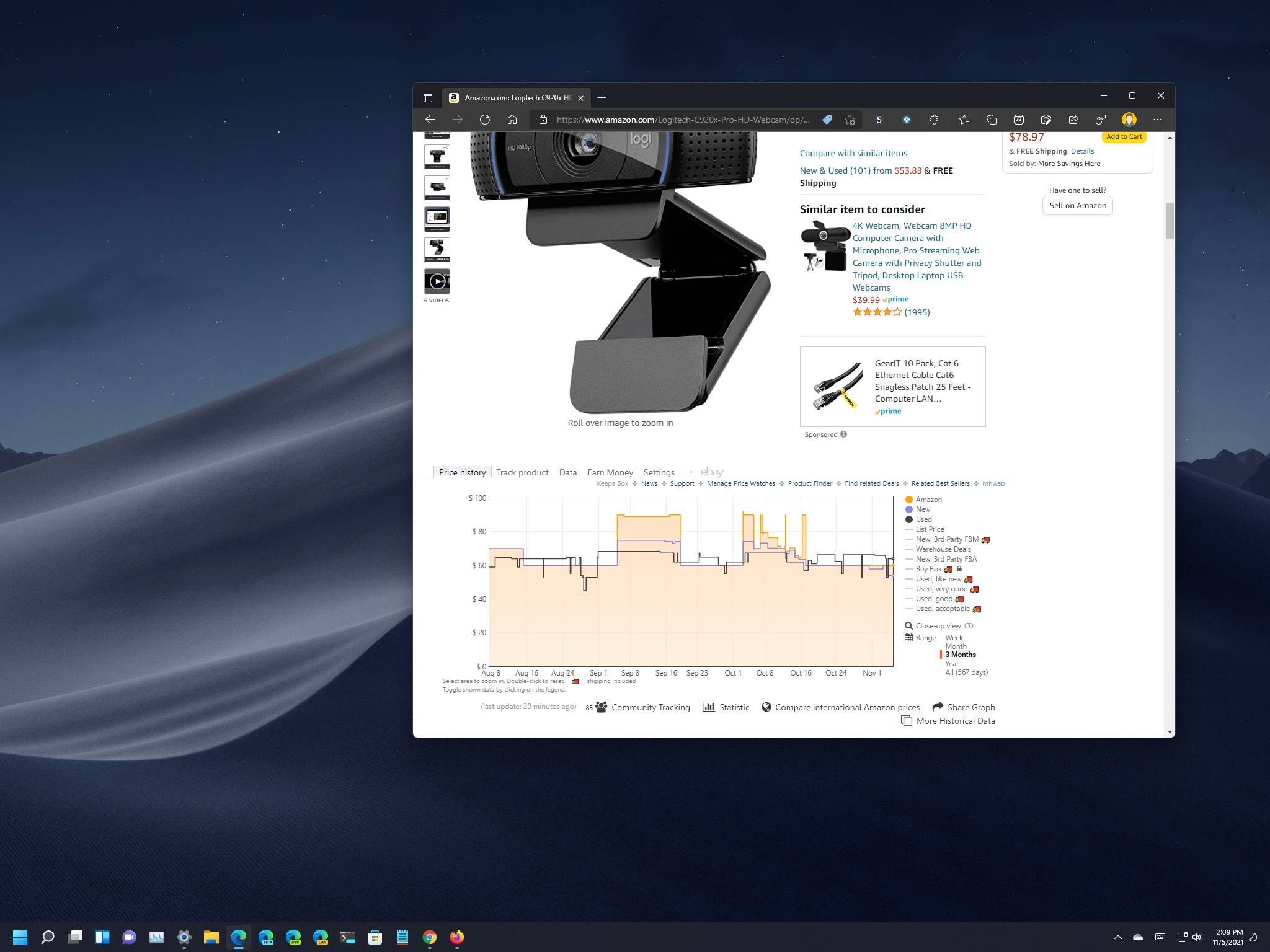Open a new browser tab
The width and height of the screenshot is (1270, 952).
(602, 97)
